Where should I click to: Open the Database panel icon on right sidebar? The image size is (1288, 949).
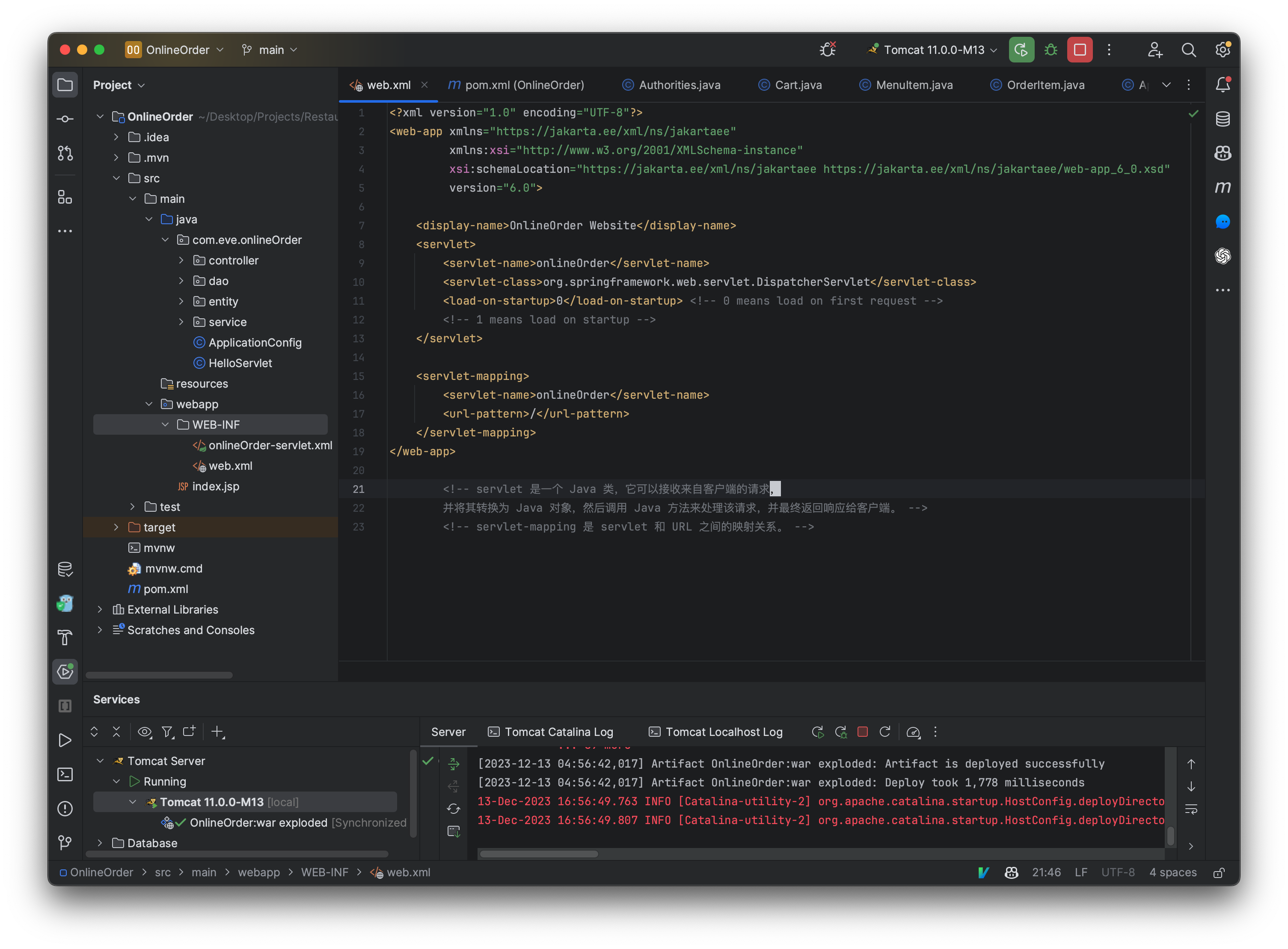pyautogui.click(x=1223, y=119)
